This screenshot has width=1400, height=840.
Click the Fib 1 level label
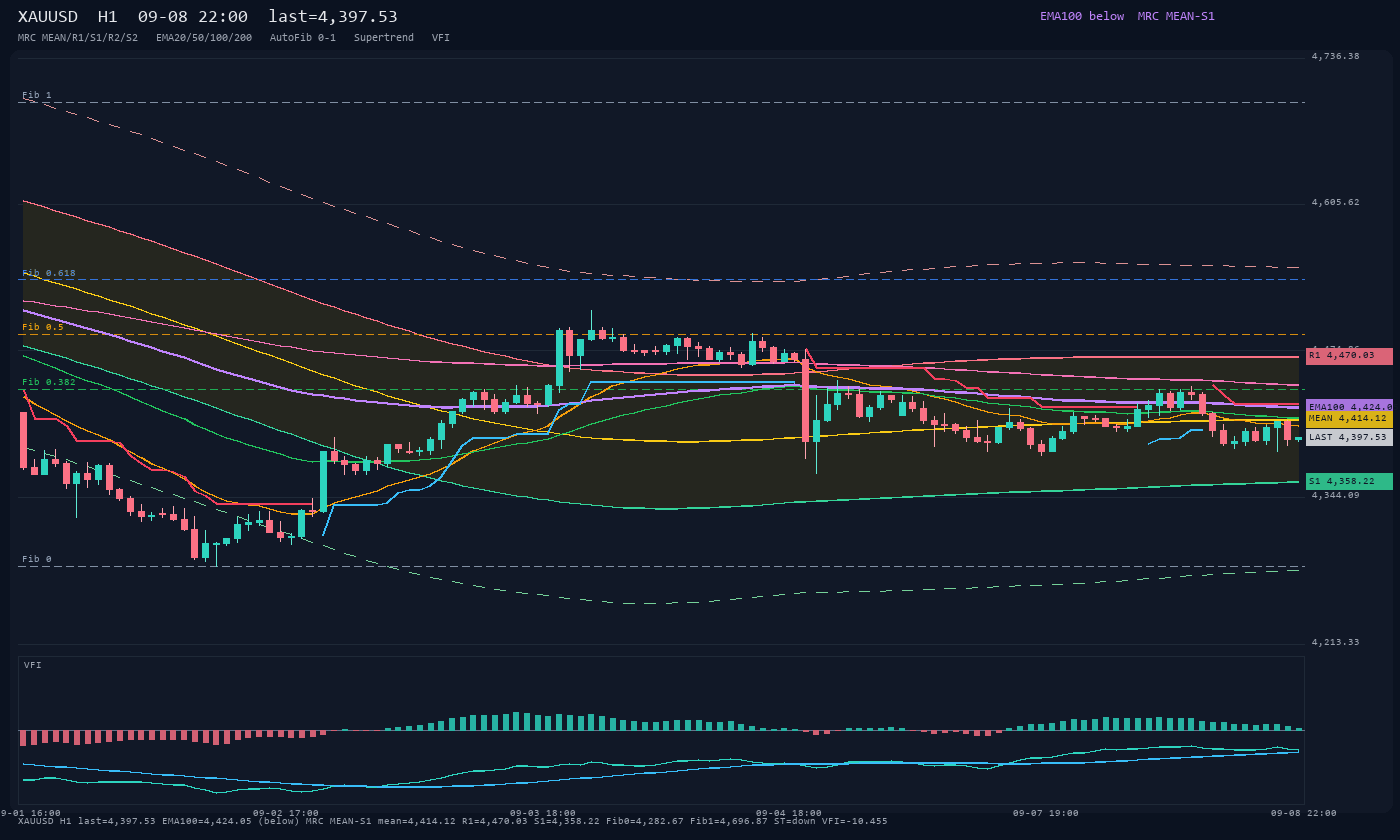coord(37,95)
